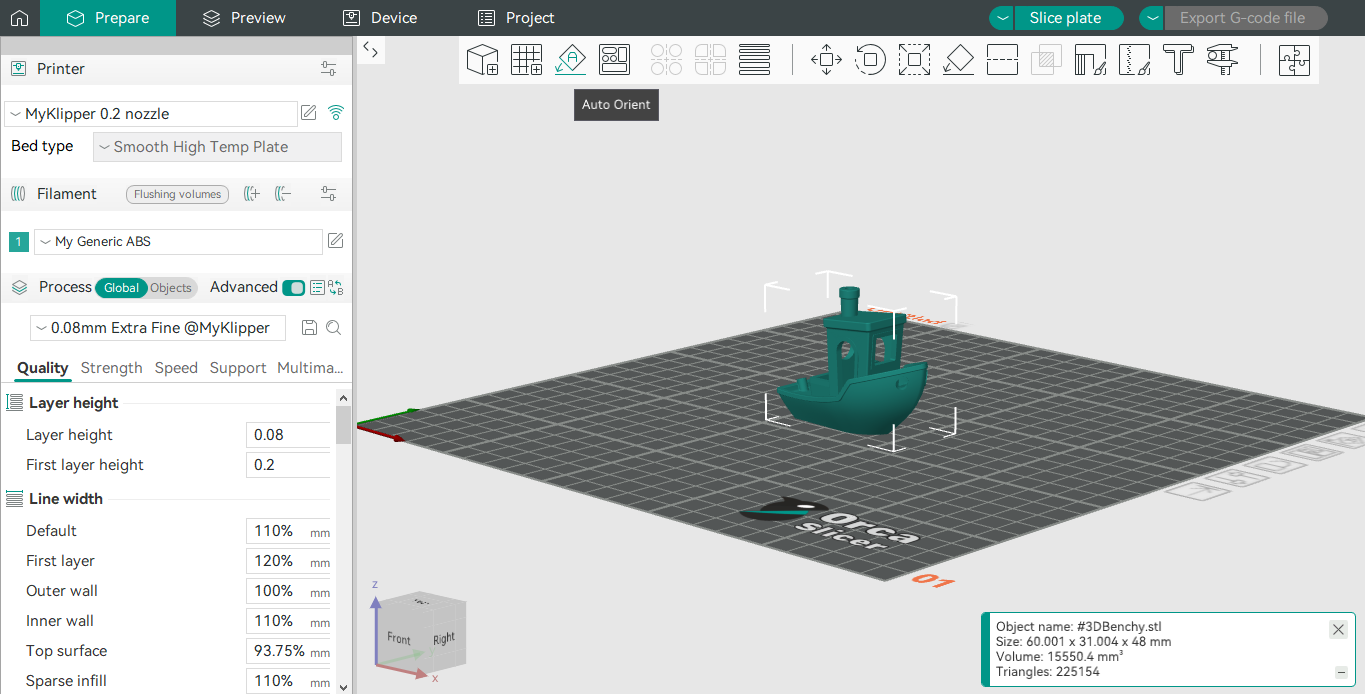Select the Scale gizmo tool
This screenshot has height=694, width=1365.
(x=914, y=60)
